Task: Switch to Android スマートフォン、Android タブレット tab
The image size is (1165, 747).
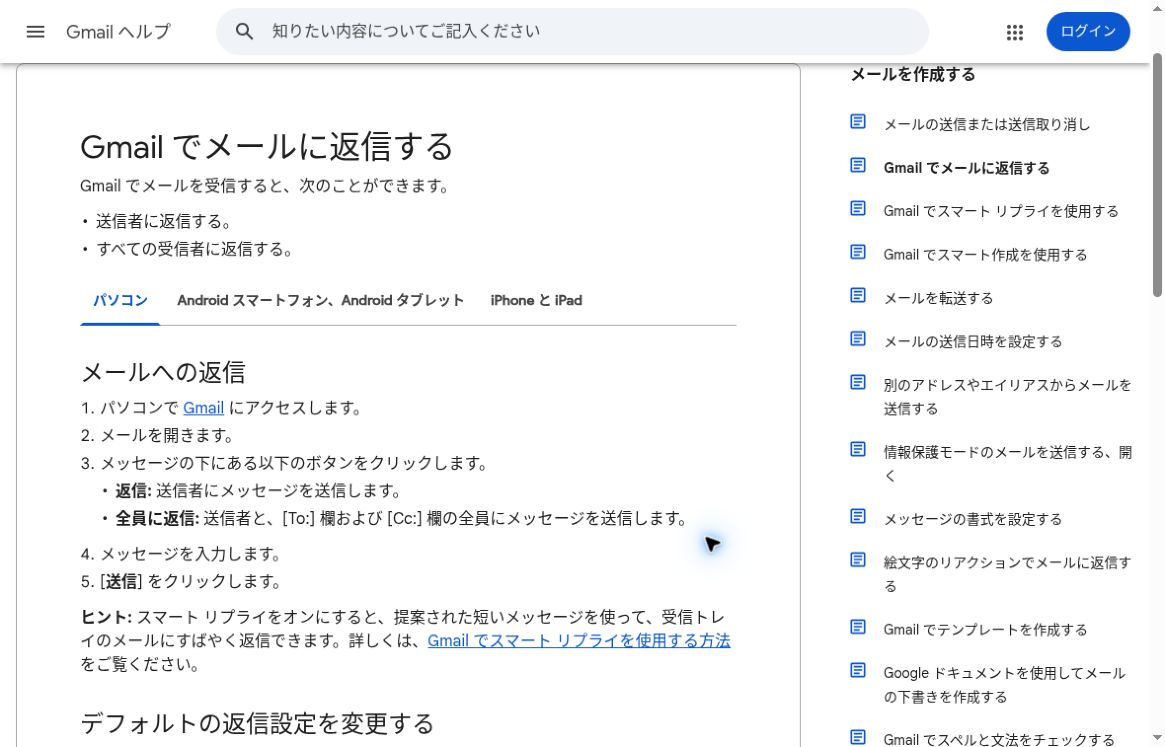Action: click(x=320, y=300)
